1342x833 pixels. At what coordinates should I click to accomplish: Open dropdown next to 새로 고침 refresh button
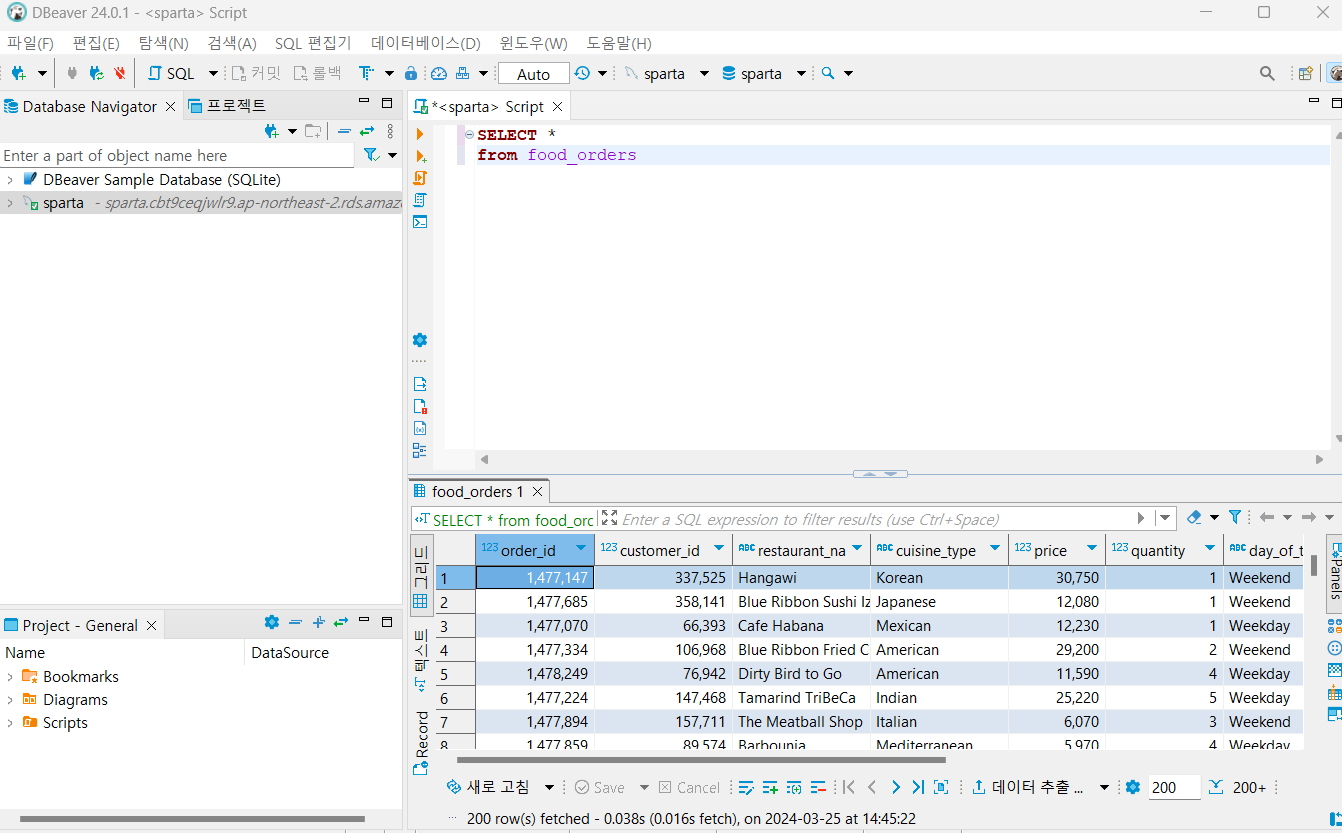coord(549,788)
